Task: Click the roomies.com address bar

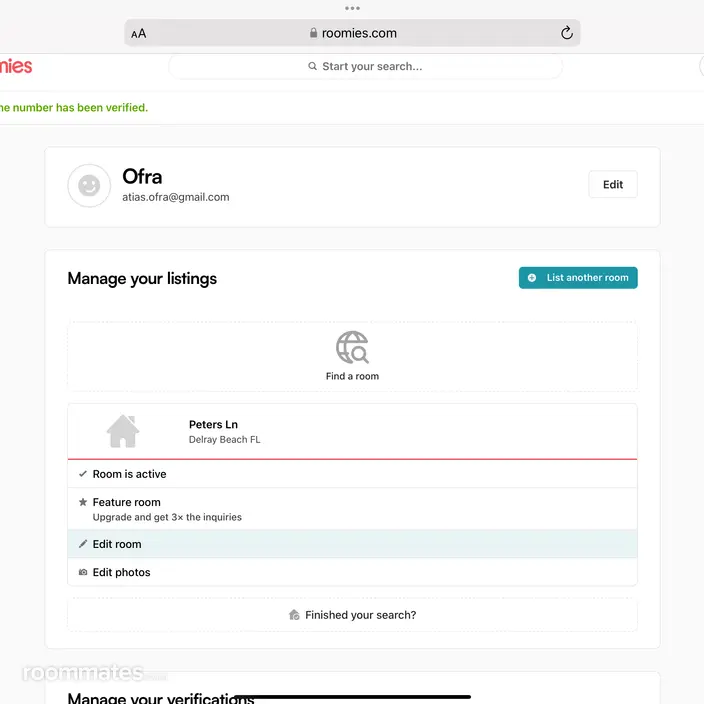Action: click(352, 33)
